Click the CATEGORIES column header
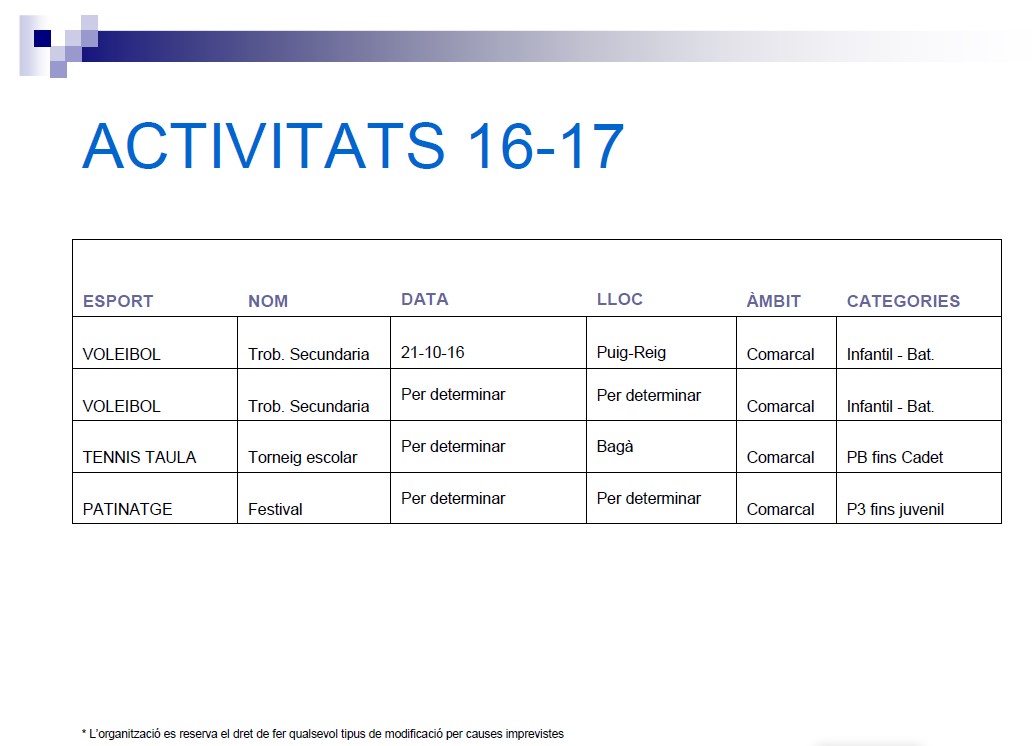 tap(903, 301)
